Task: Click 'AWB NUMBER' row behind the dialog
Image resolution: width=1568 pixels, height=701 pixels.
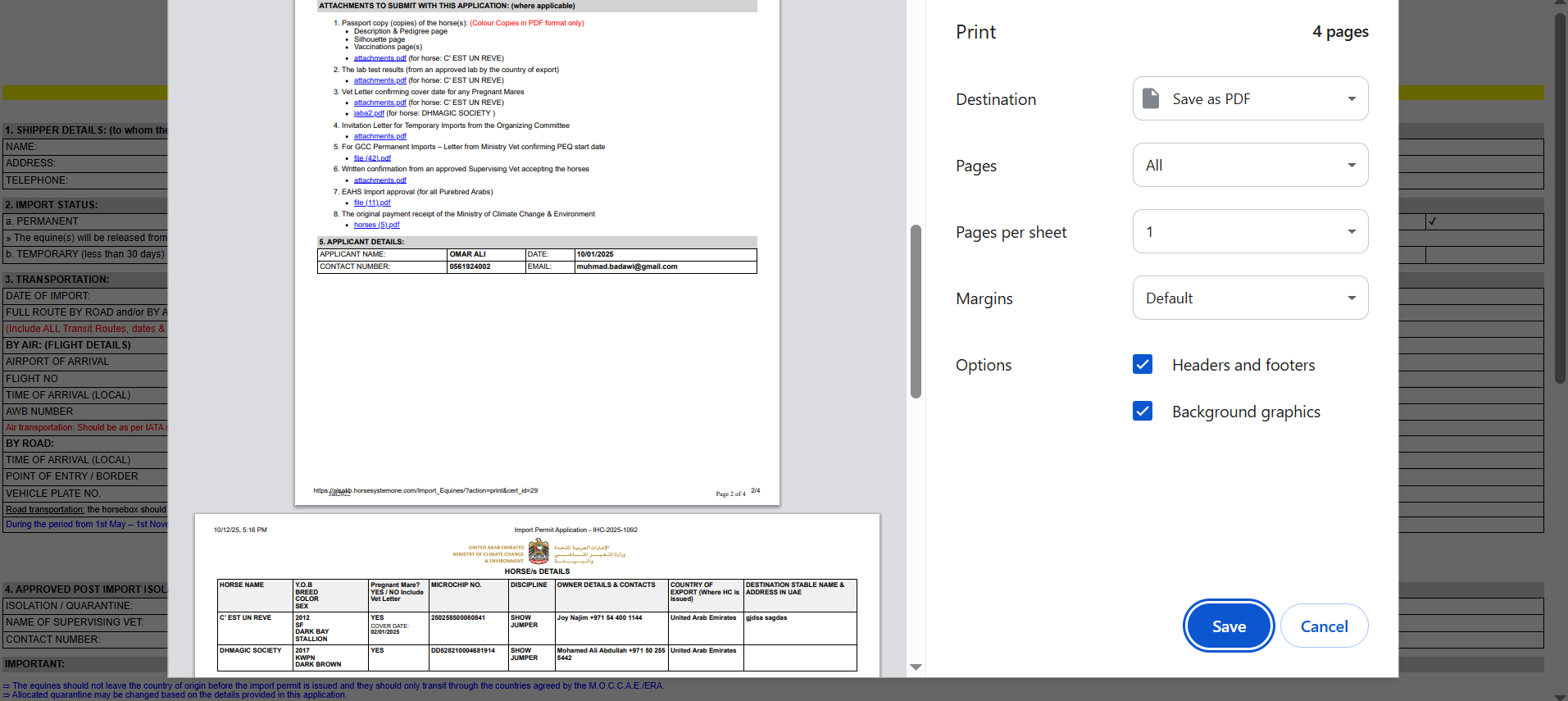Action: pos(85,412)
